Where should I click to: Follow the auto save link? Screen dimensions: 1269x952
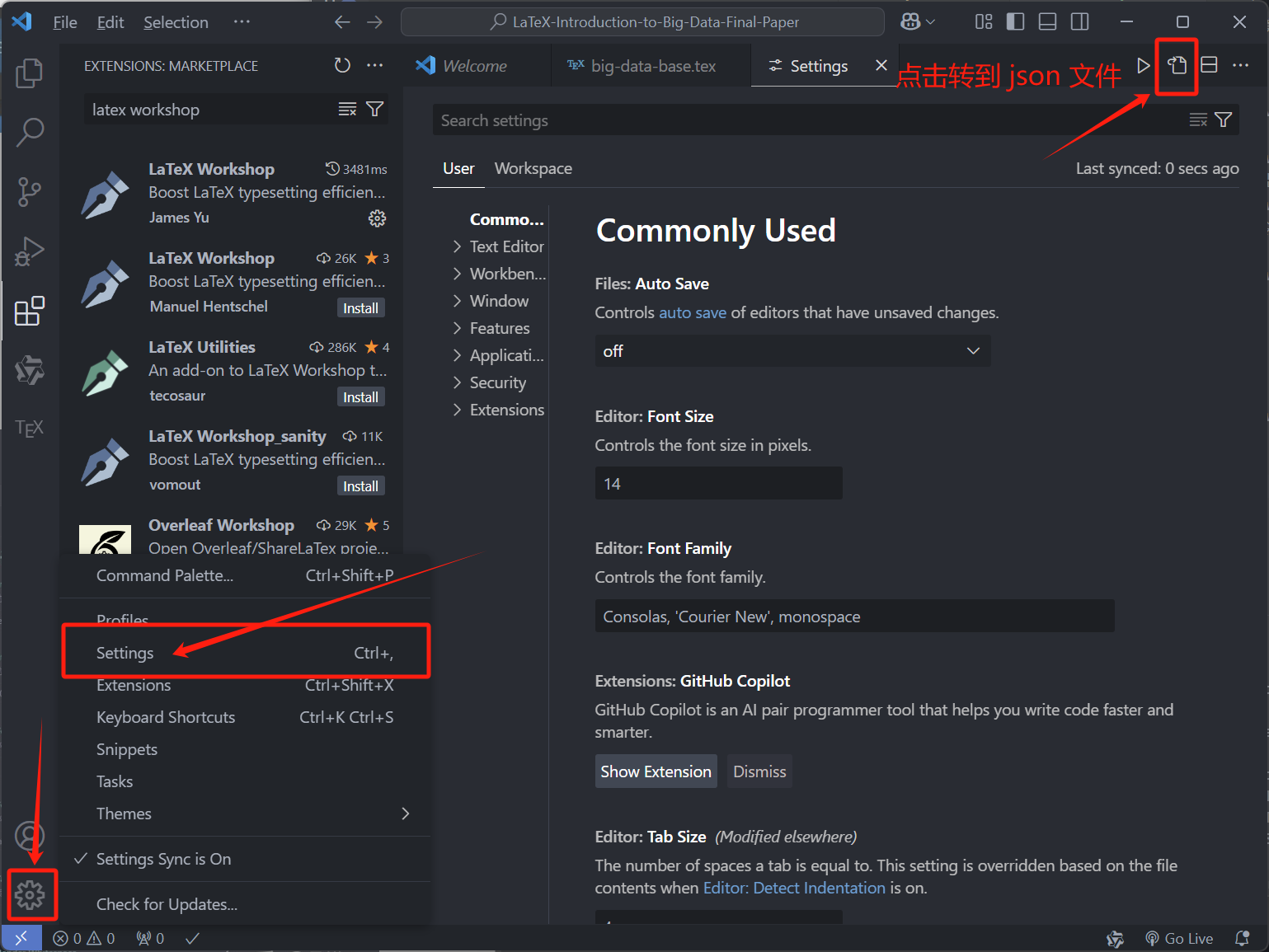tap(693, 312)
